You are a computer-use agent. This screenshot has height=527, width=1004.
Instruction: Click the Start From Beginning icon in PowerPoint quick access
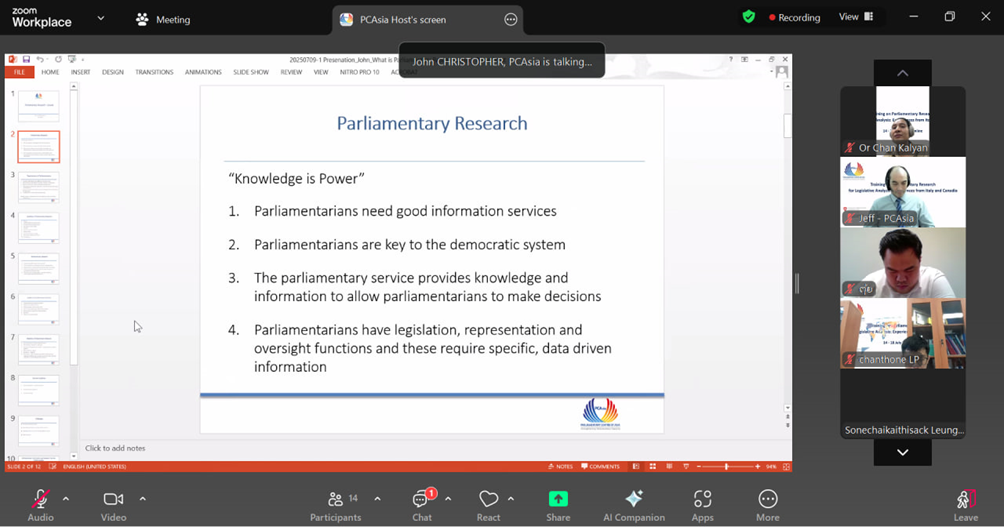[x=72, y=60]
